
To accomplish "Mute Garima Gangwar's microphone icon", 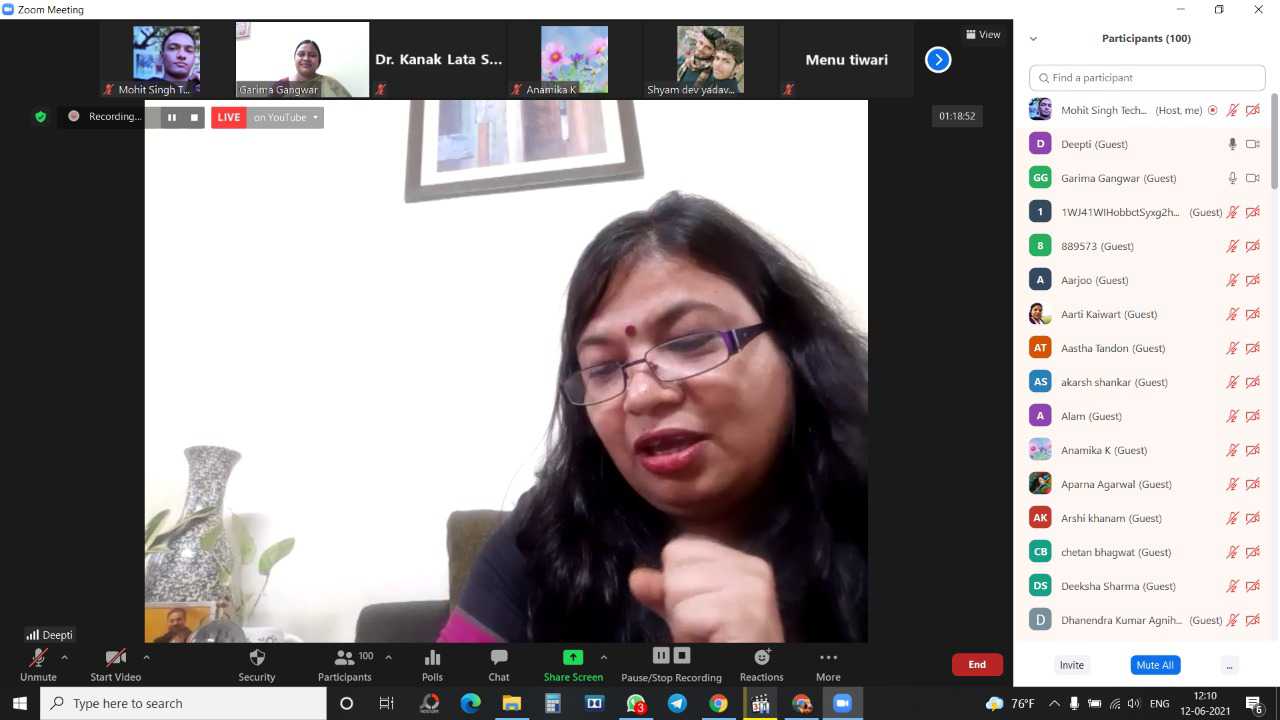I will coord(1233,178).
